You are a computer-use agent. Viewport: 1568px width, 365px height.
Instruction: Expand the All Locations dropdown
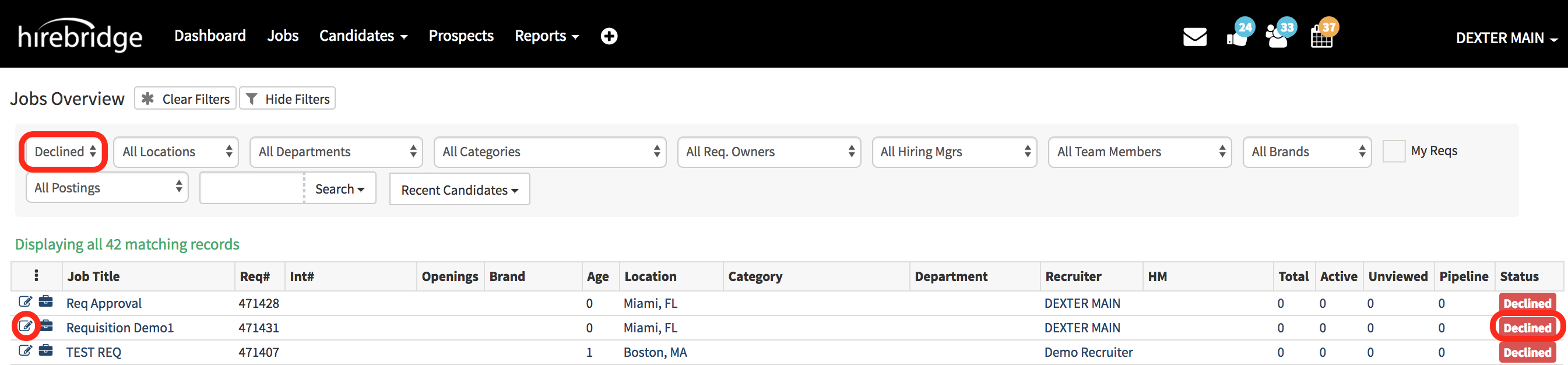pos(176,152)
